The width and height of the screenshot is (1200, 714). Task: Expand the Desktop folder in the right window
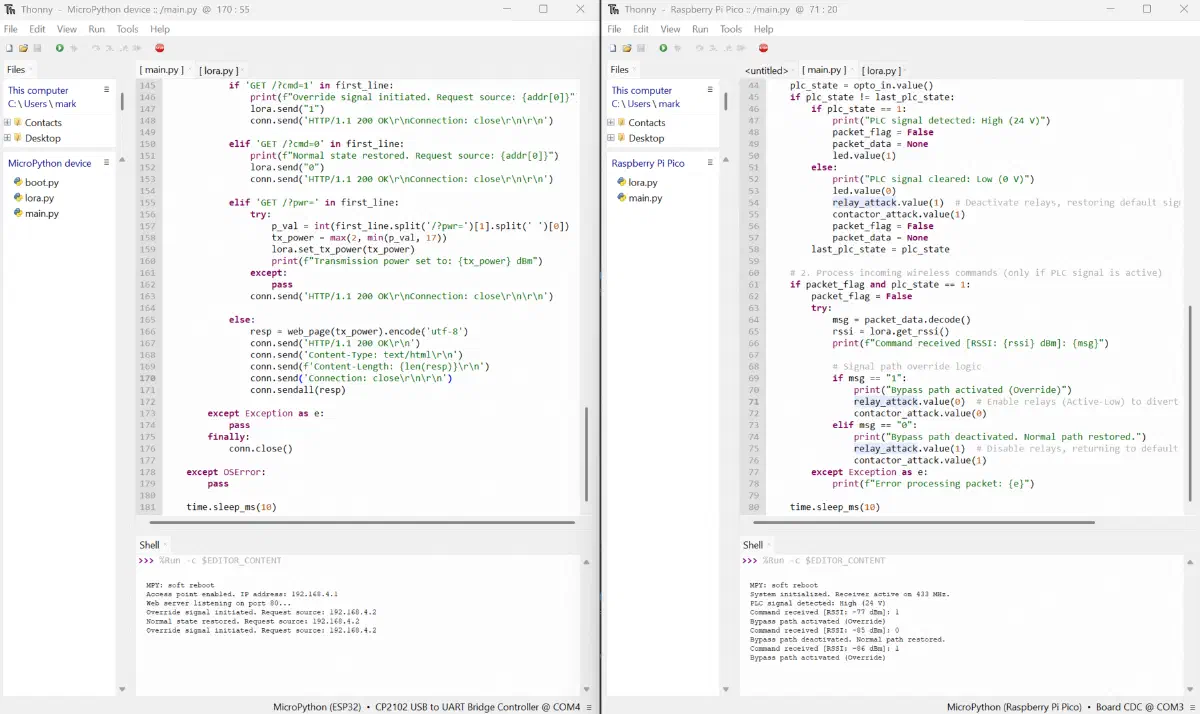click(x=611, y=138)
